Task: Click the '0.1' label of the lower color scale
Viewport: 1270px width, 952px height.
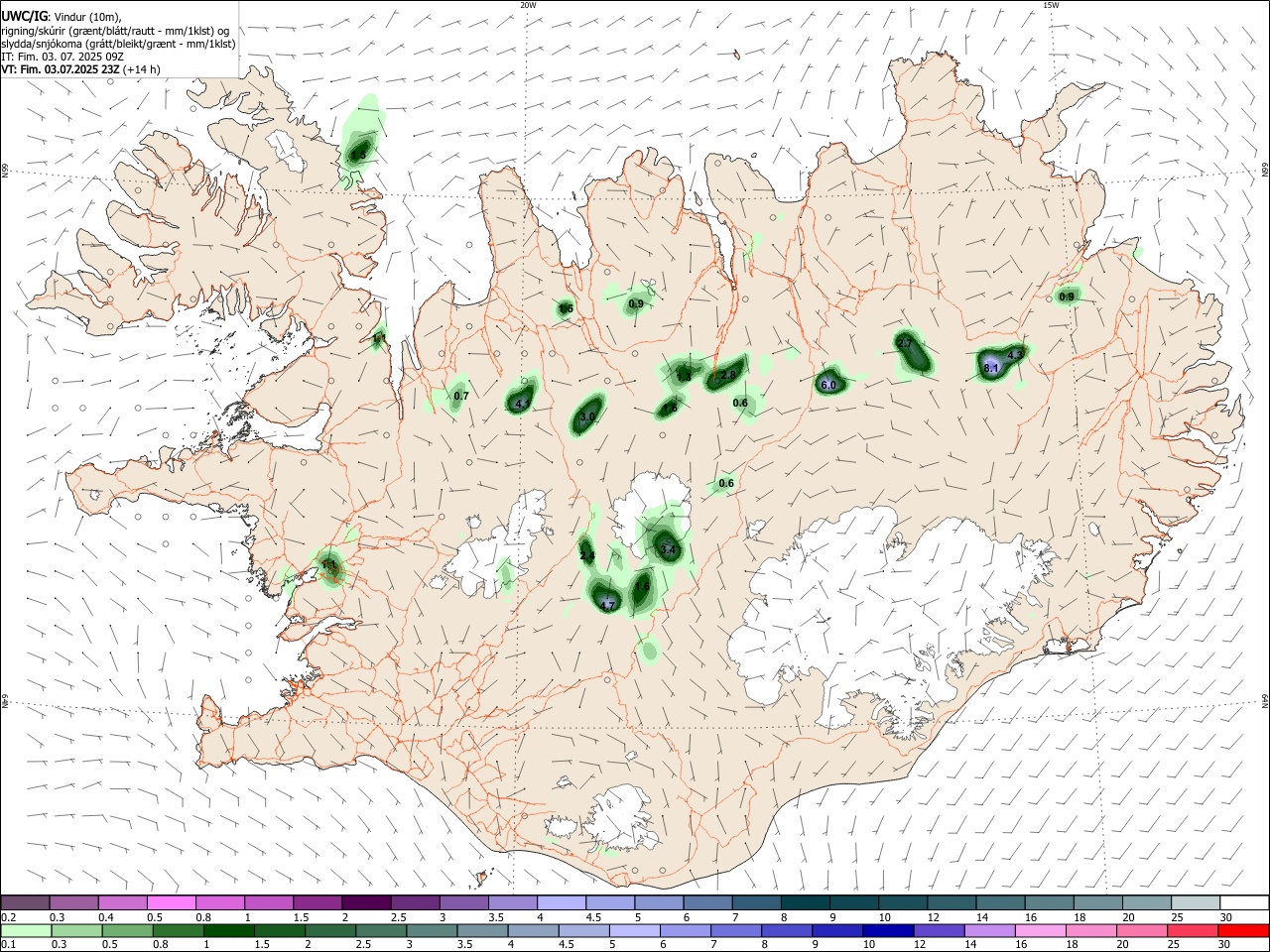Action: click(x=8, y=945)
